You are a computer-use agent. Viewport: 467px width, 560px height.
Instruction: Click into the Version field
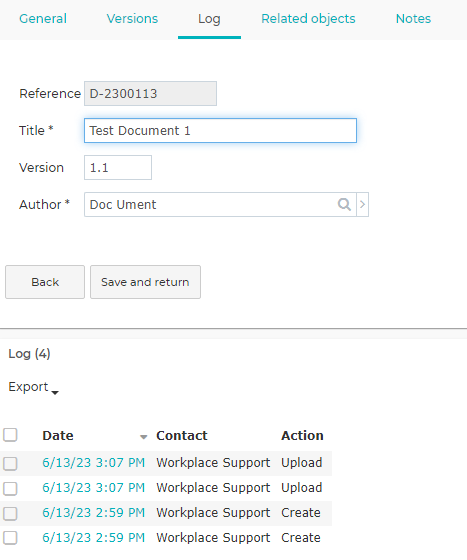tap(118, 168)
